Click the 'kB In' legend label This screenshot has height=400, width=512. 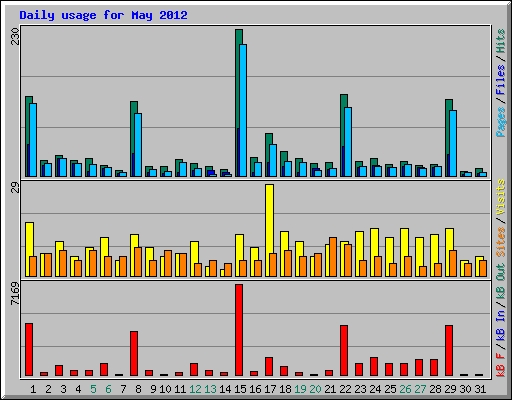coord(501,325)
